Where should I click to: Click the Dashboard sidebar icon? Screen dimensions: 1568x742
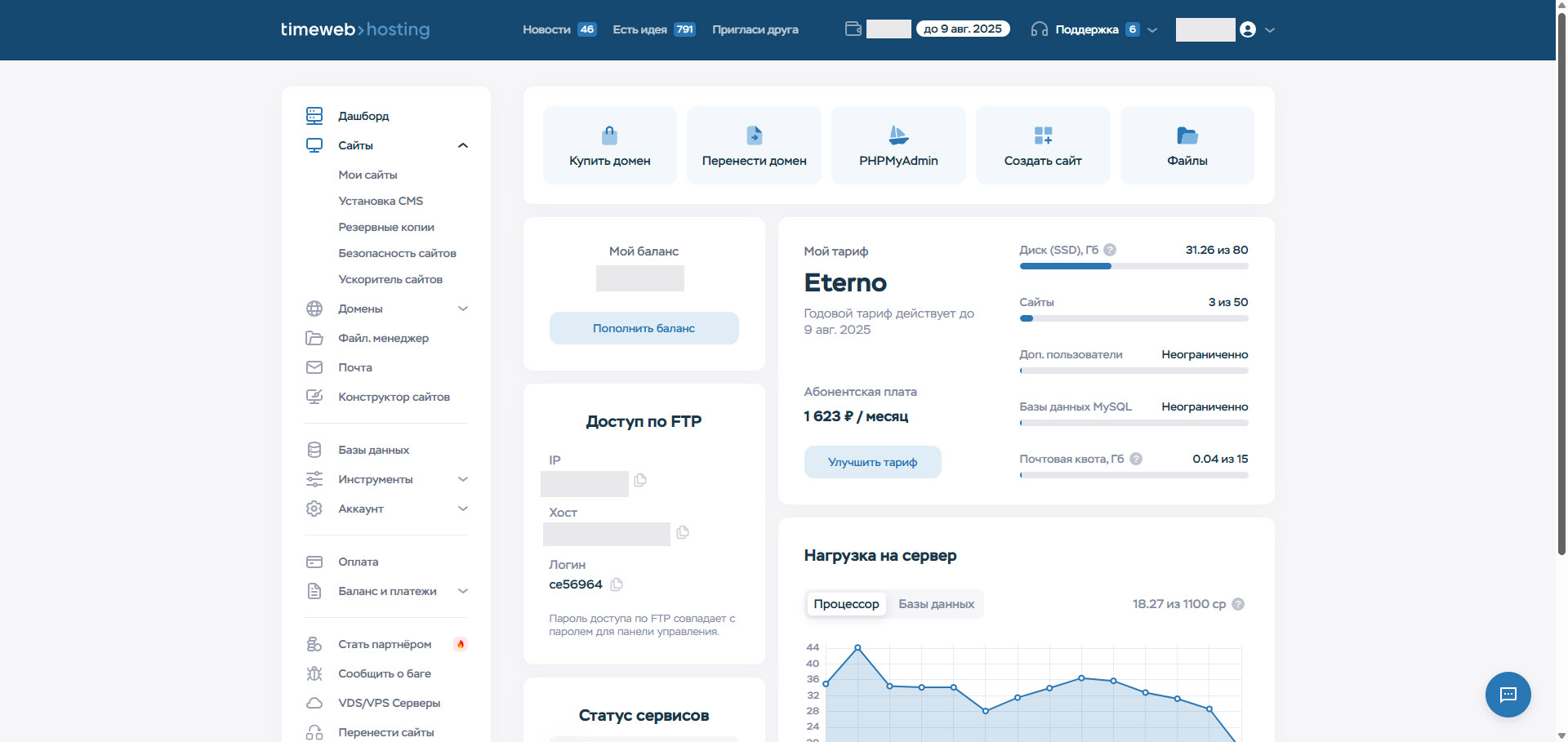(x=314, y=116)
